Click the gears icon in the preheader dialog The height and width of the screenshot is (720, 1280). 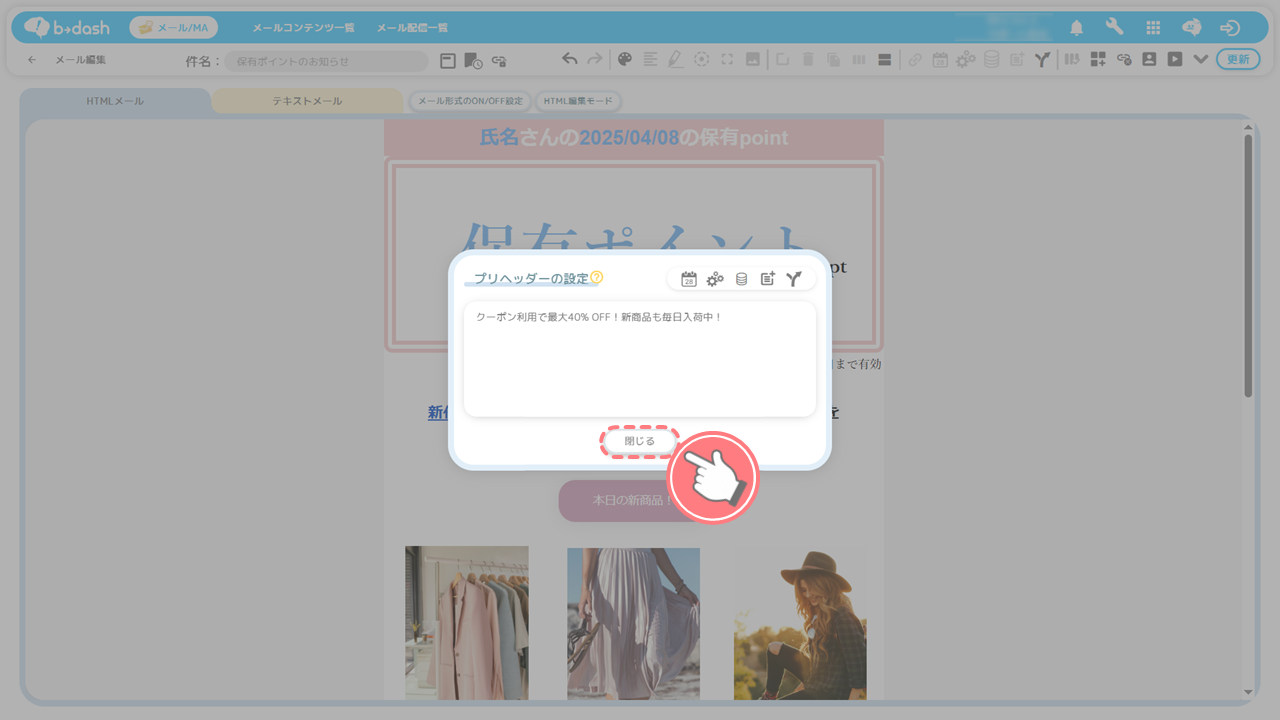click(x=715, y=279)
